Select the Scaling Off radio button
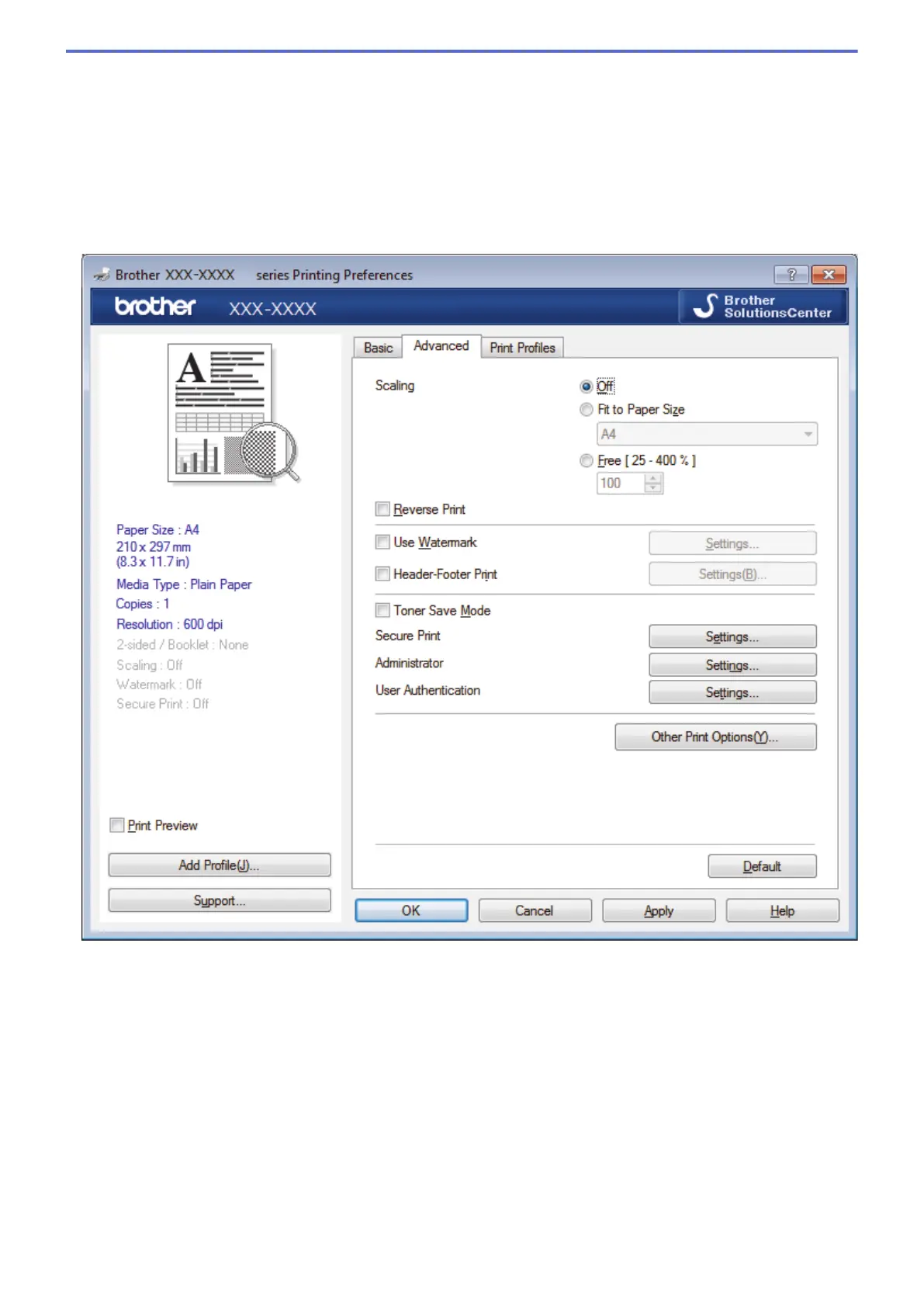Screen dimensions: 924x1307 coord(586,387)
